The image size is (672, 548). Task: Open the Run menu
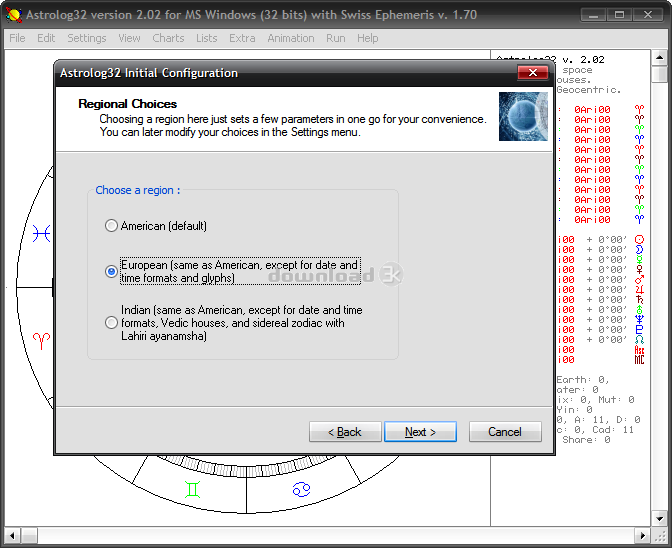coord(336,38)
